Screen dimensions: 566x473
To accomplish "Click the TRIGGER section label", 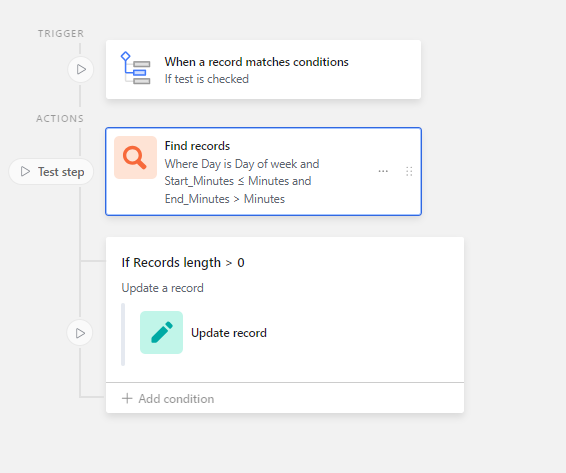I will coord(61,34).
